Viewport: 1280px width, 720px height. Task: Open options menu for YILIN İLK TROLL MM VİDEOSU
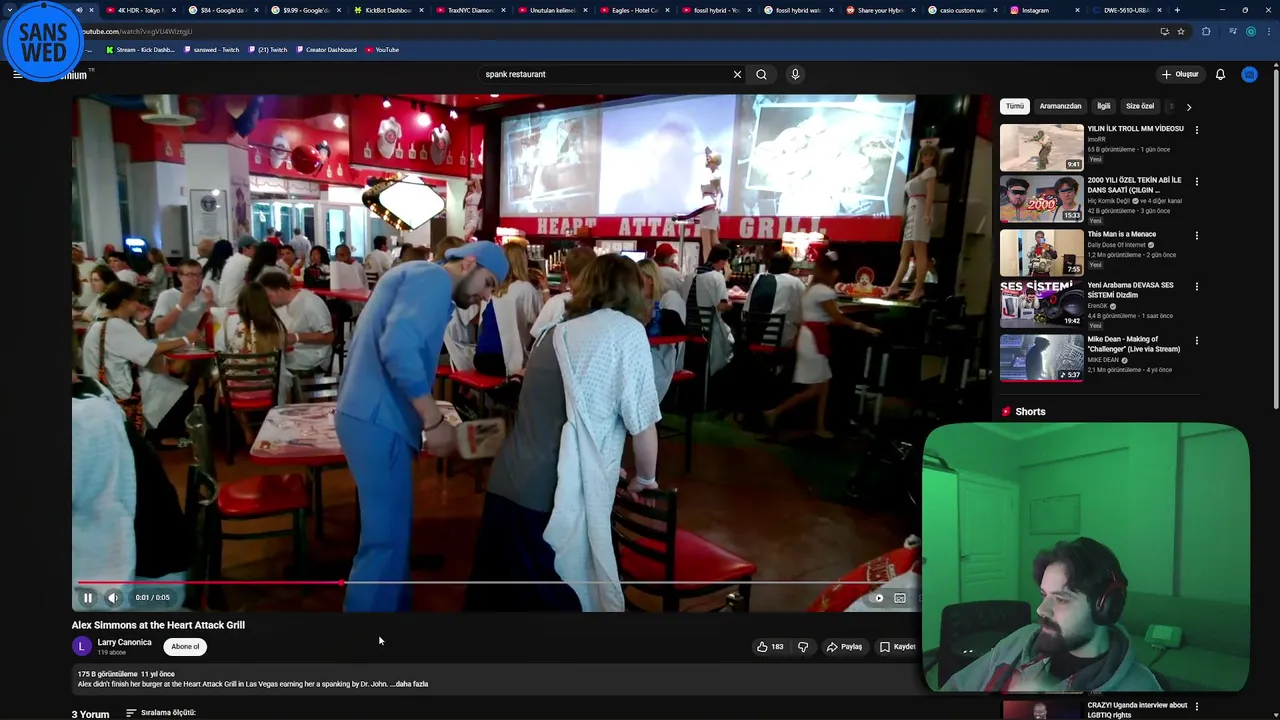click(1196, 130)
